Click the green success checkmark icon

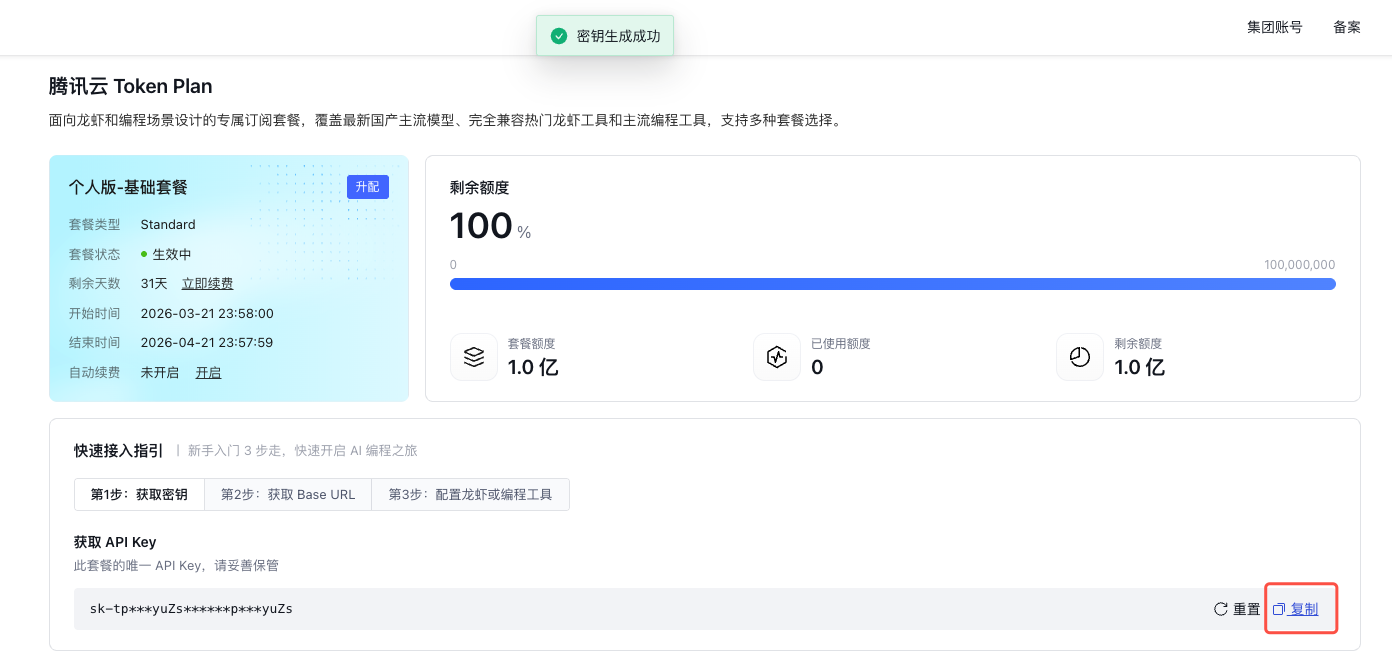(559, 36)
